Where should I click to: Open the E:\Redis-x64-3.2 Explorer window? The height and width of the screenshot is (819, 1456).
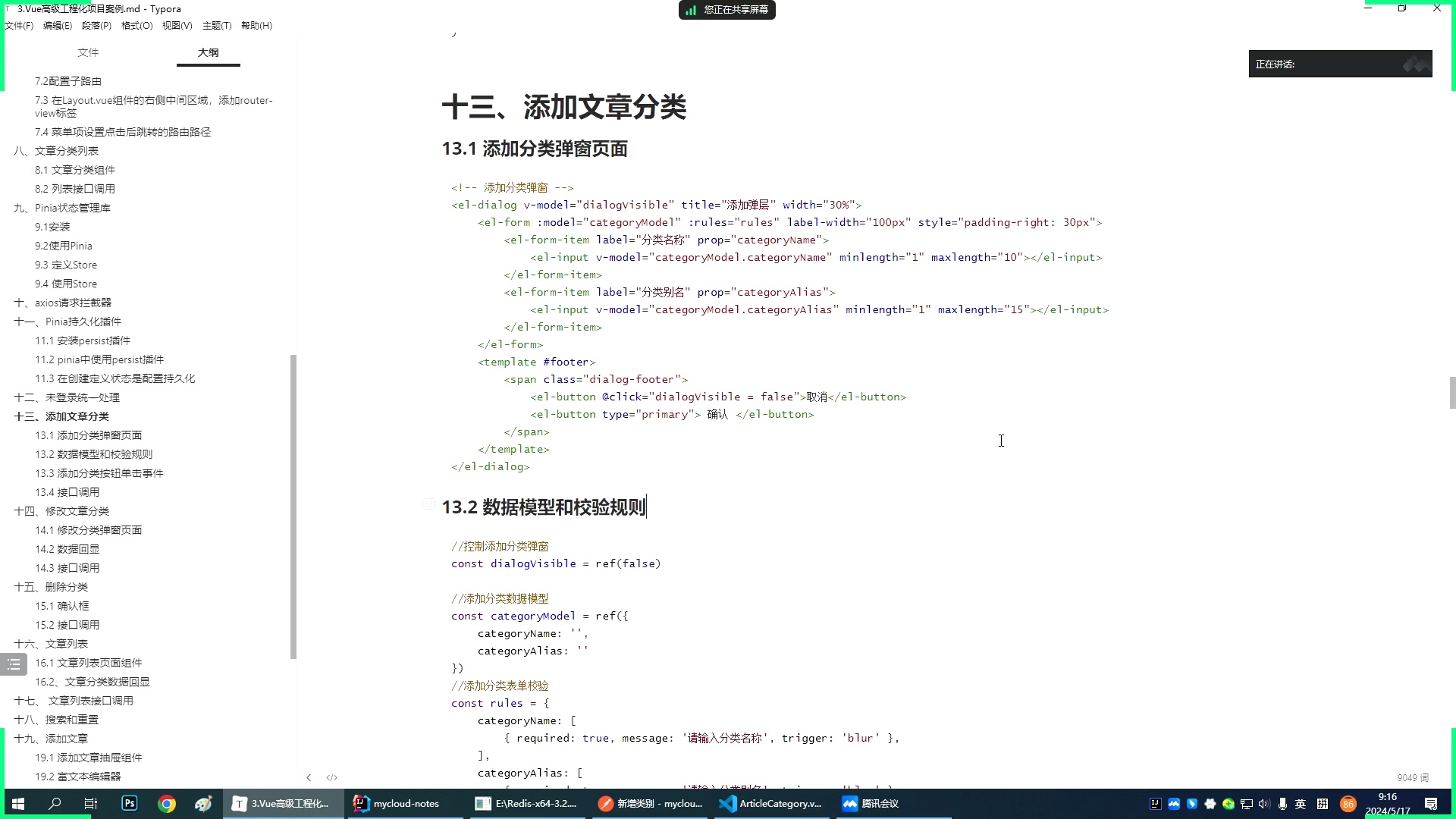526,803
